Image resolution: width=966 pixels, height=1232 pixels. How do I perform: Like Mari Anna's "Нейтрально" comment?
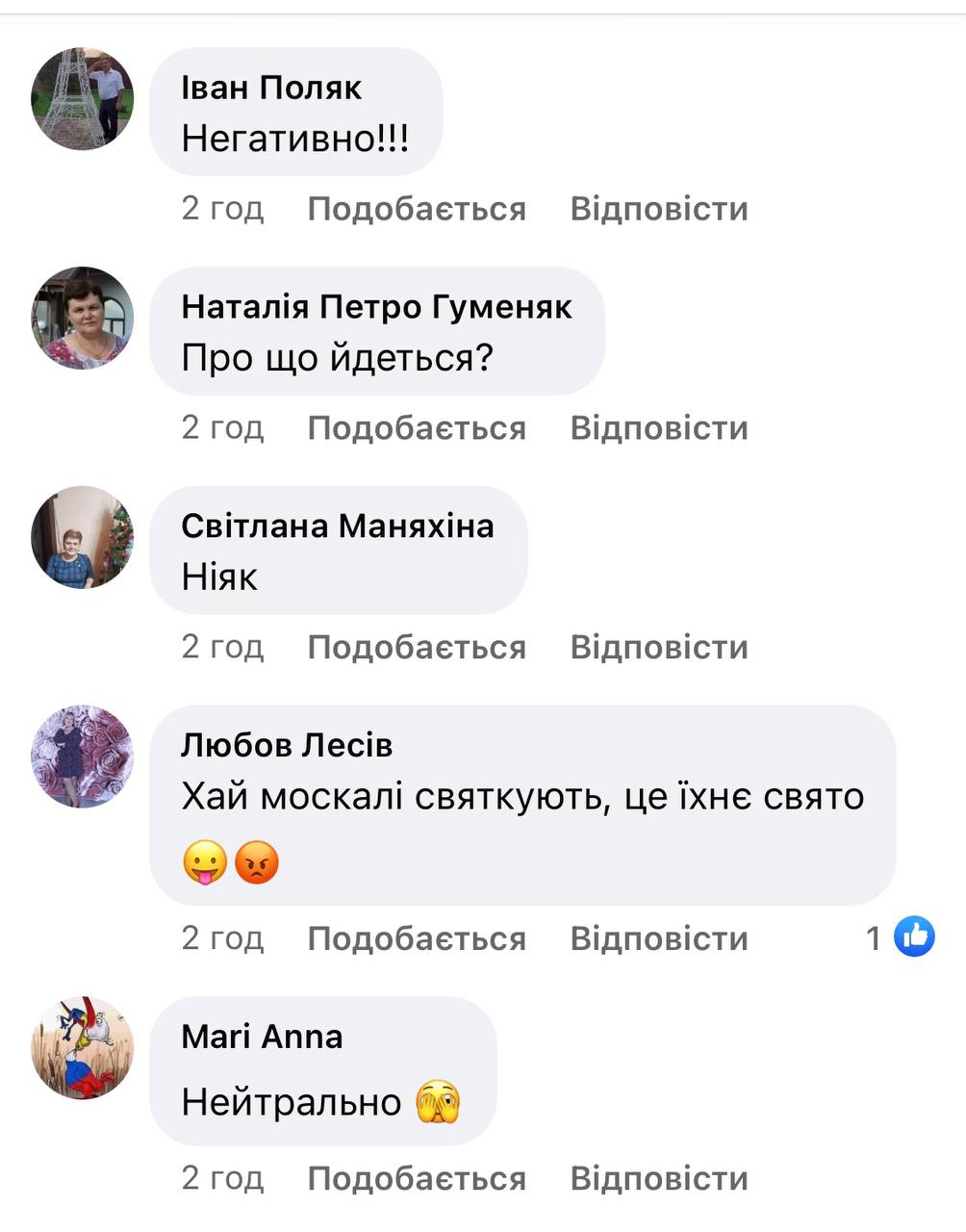click(x=417, y=1179)
